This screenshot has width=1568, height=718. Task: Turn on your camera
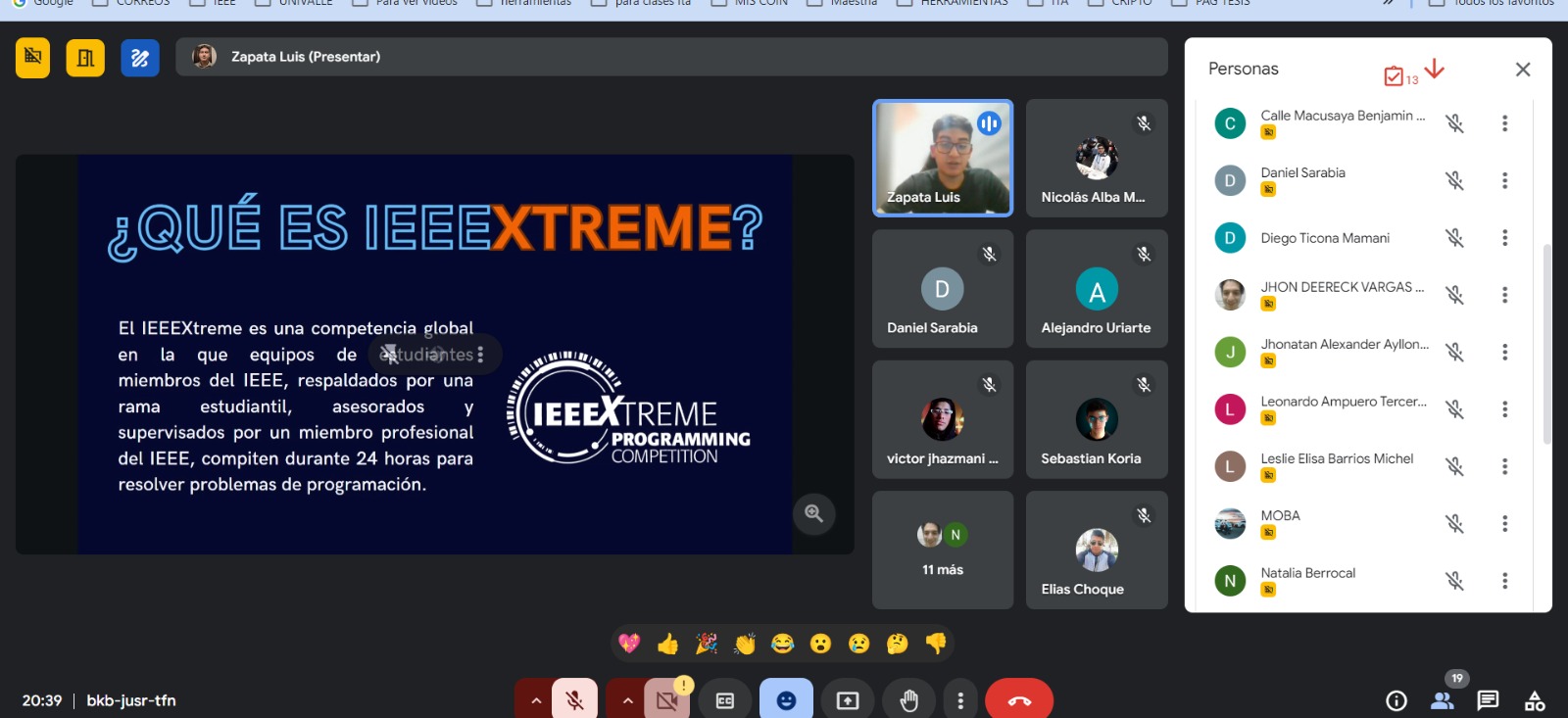tap(667, 700)
